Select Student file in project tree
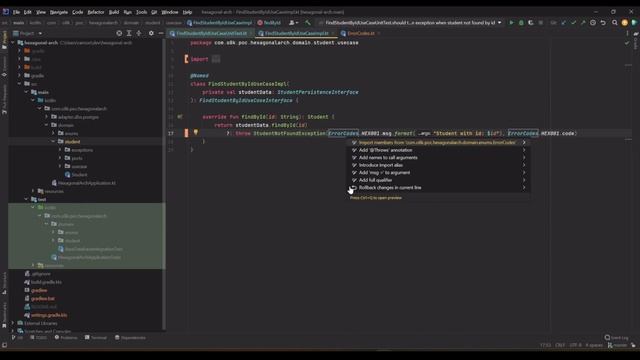 (76, 174)
